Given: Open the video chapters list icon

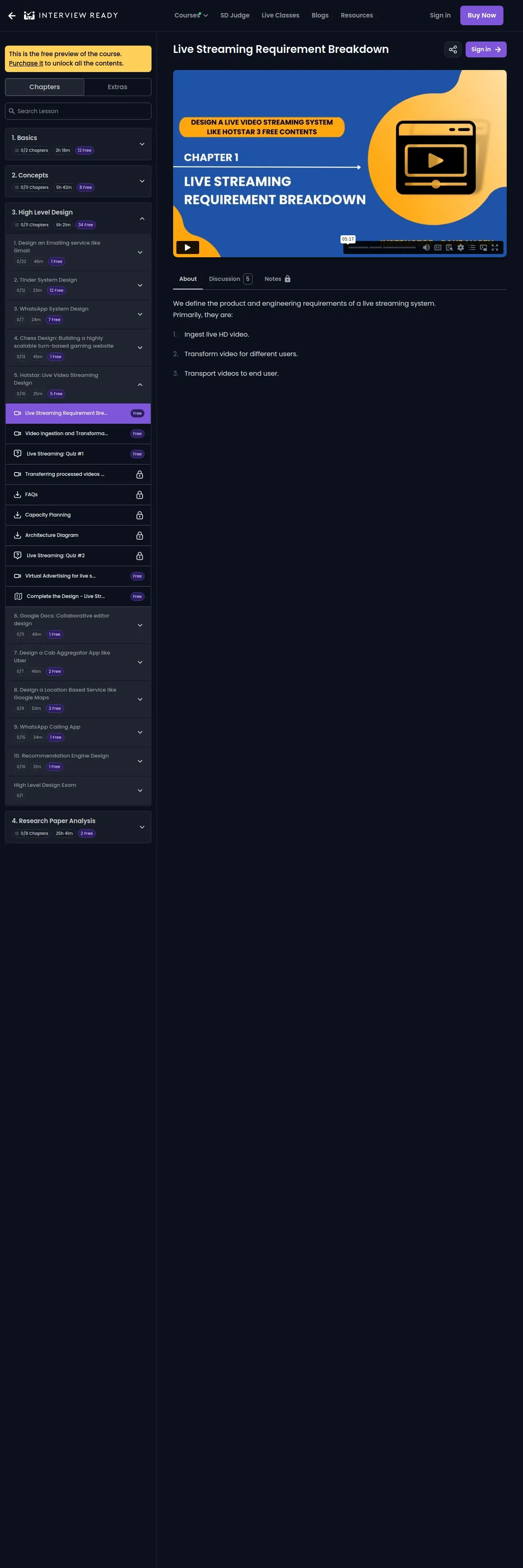Looking at the screenshot, I should point(472,248).
